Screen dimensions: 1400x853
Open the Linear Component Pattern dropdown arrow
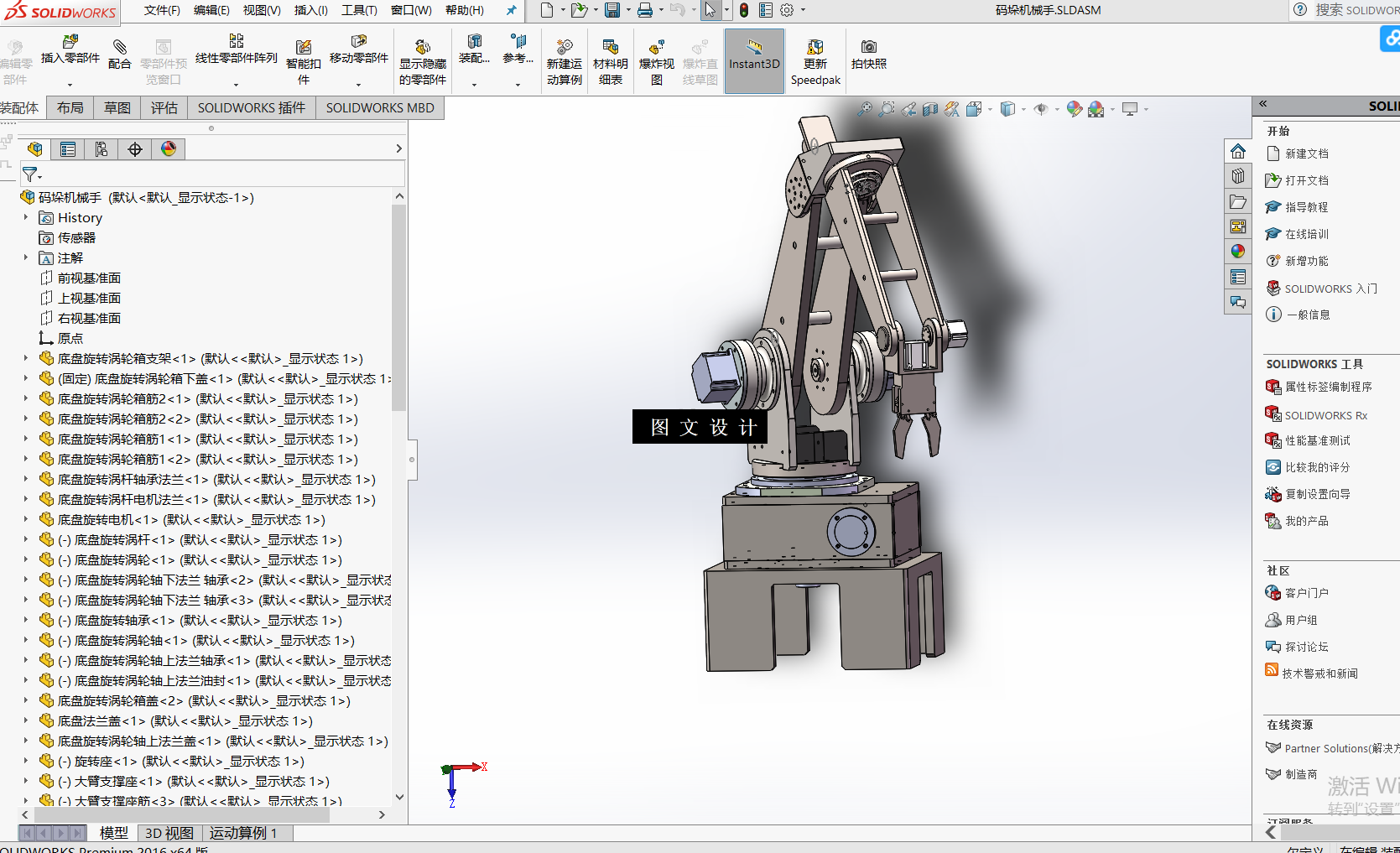click(x=236, y=85)
